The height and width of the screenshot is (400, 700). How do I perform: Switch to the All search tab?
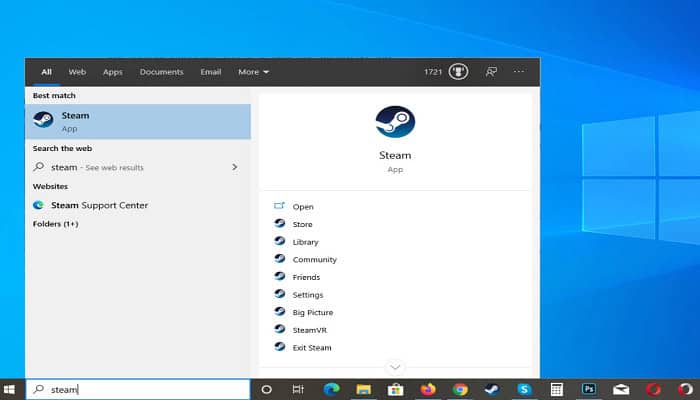pyautogui.click(x=46, y=72)
